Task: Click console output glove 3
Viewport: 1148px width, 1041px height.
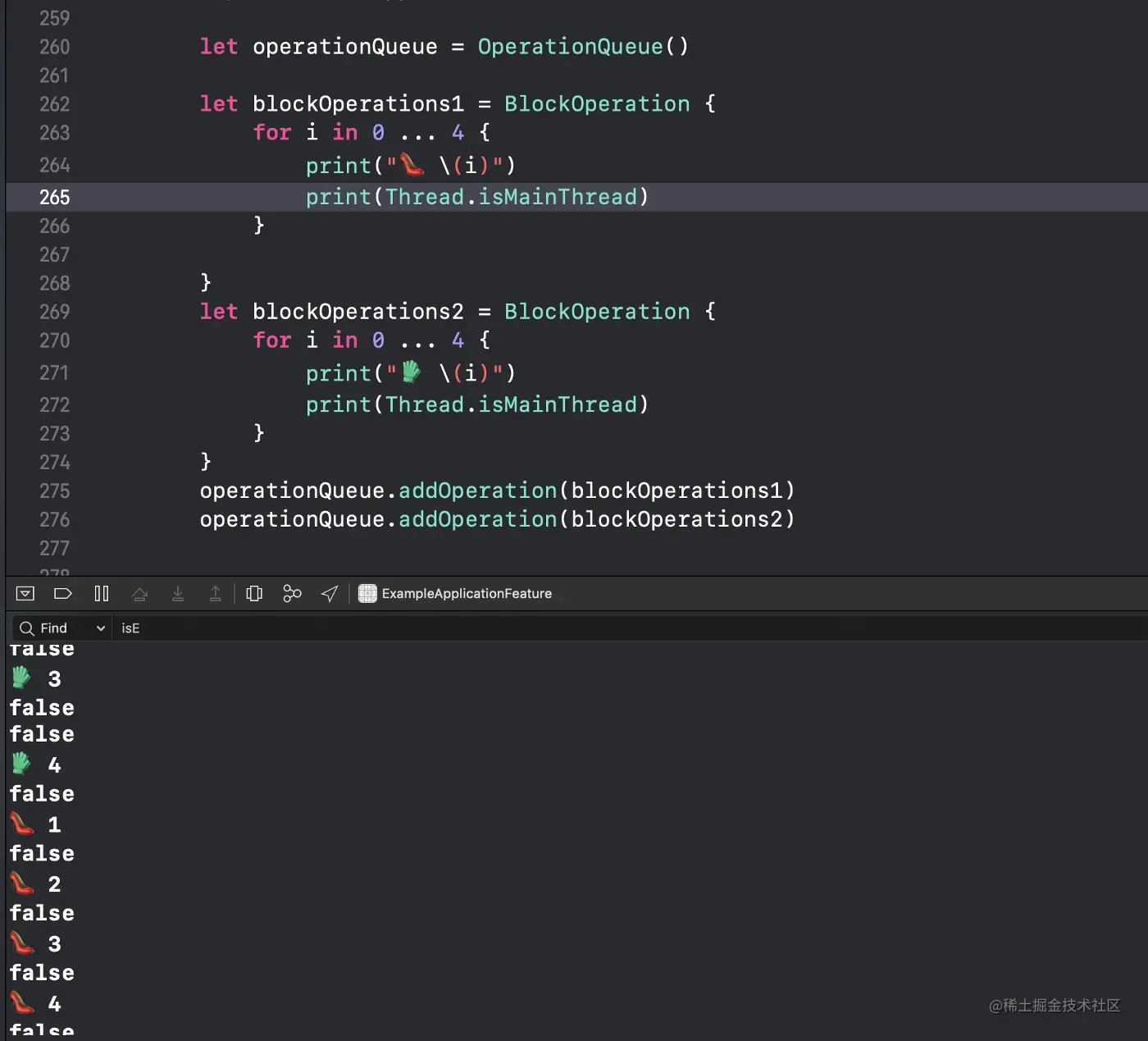Action: [36, 678]
